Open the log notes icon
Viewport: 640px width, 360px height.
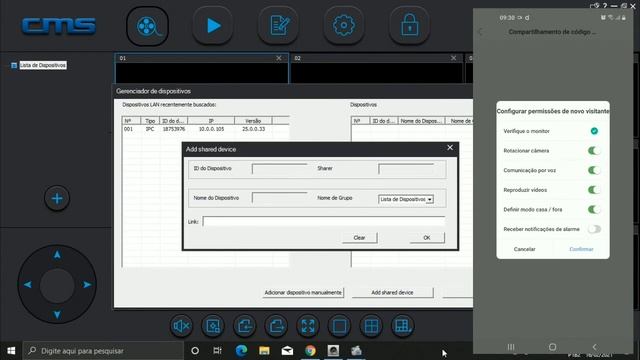[278, 26]
